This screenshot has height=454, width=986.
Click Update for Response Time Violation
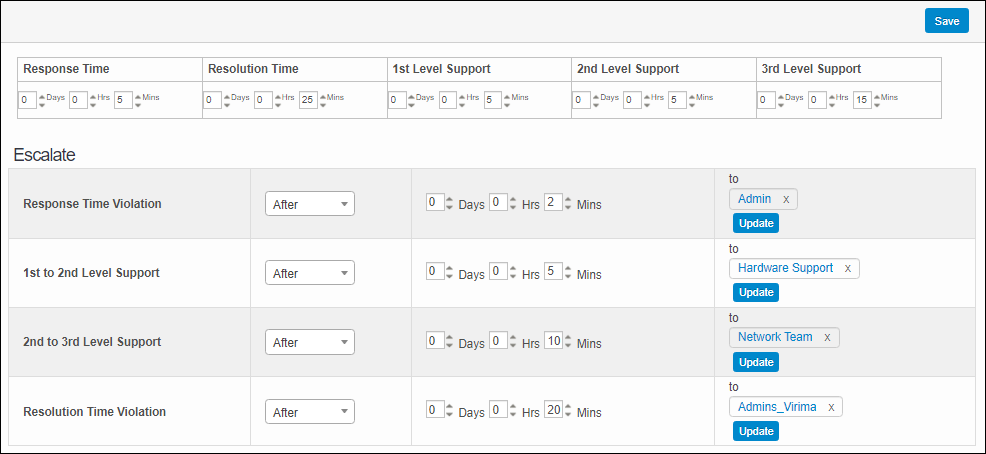(755, 223)
